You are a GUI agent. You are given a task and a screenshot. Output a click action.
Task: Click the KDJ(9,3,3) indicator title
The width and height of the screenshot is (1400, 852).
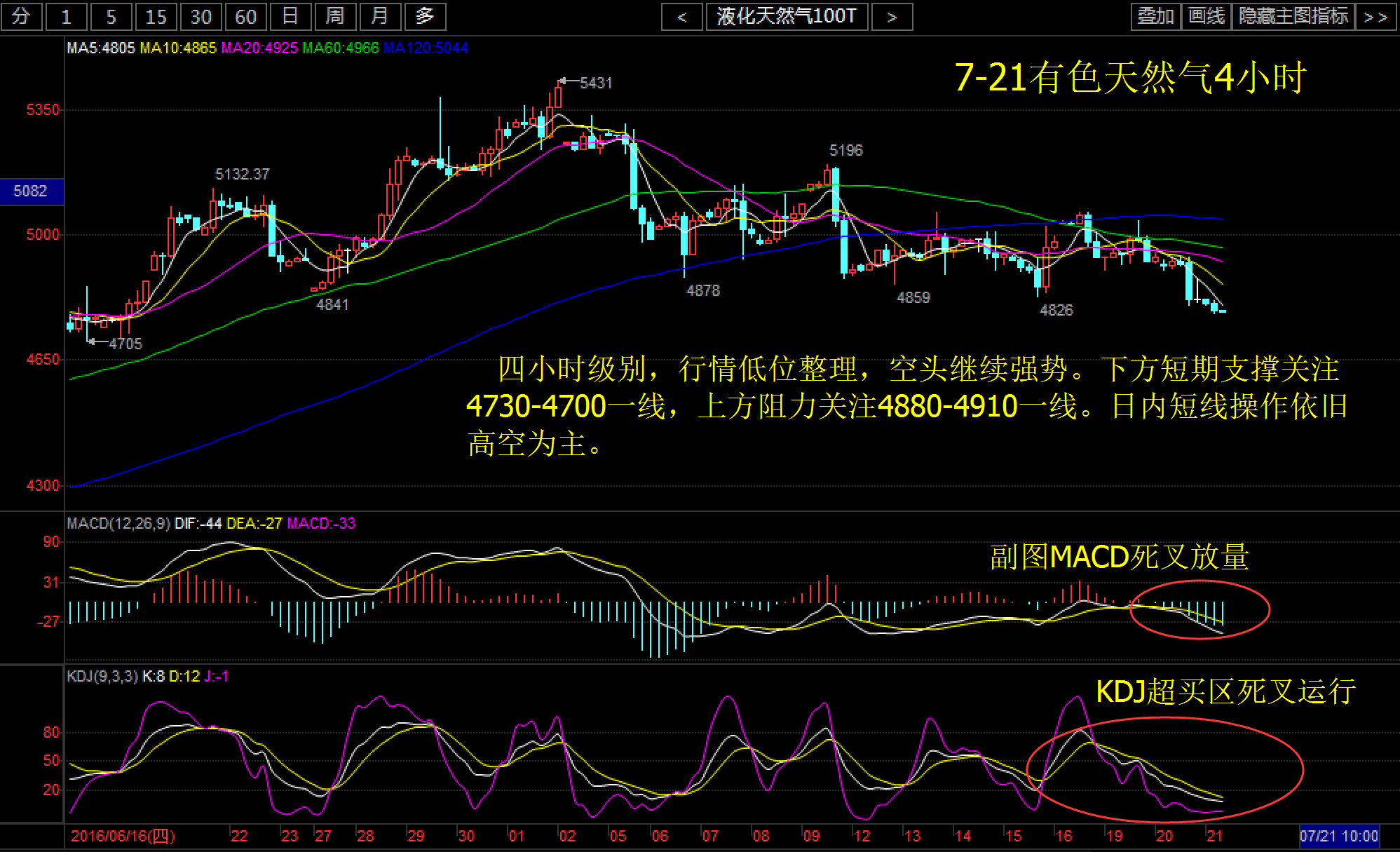point(102,677)
